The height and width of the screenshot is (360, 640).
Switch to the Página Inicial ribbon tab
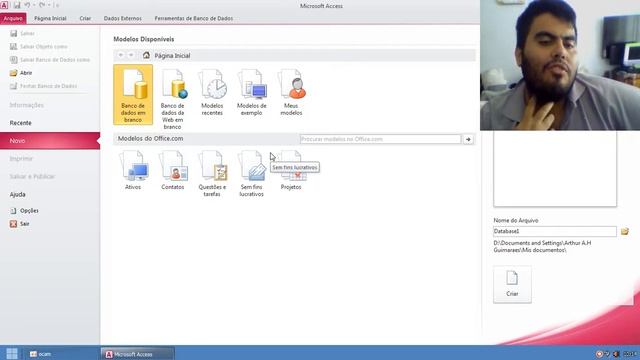click(50, 18)
